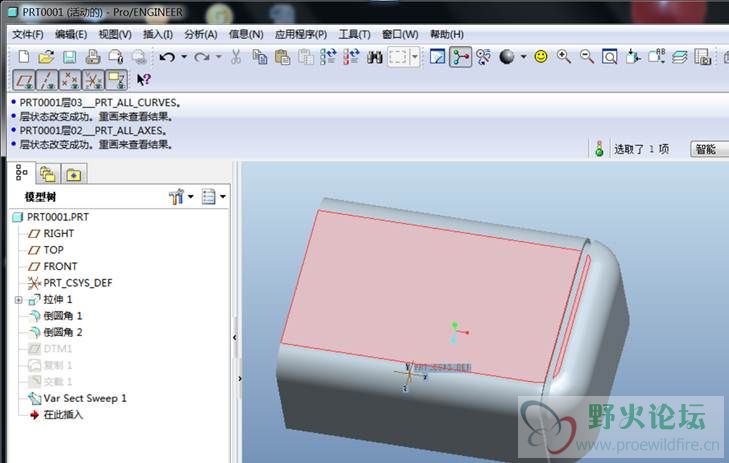Open the 文件(F) menu

click(28, 34)
